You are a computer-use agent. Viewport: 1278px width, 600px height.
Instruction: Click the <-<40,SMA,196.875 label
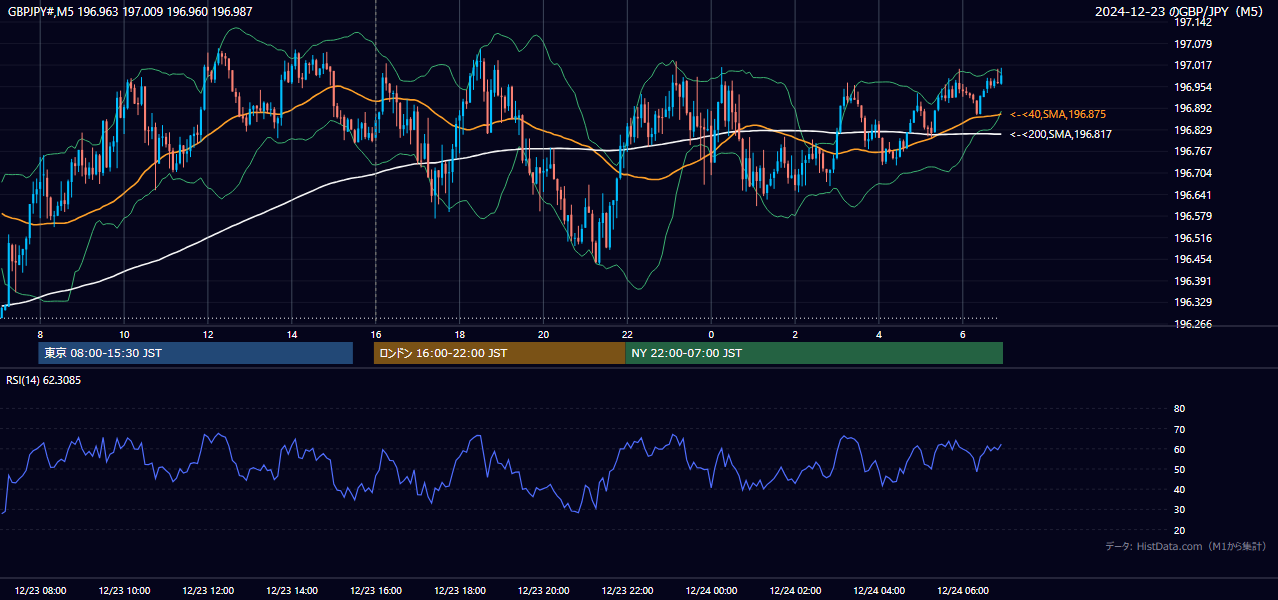click(x=1058, y=114)
